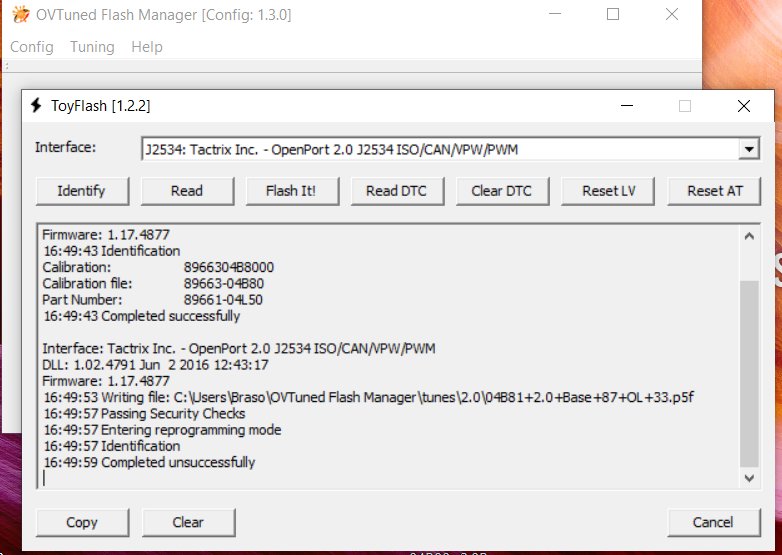Image resolution: width=782 pixels, height=555 pixels.
Task: Click the 'Interface: Tactrix Inc.' log line
Action: click(x=239, y=349)
